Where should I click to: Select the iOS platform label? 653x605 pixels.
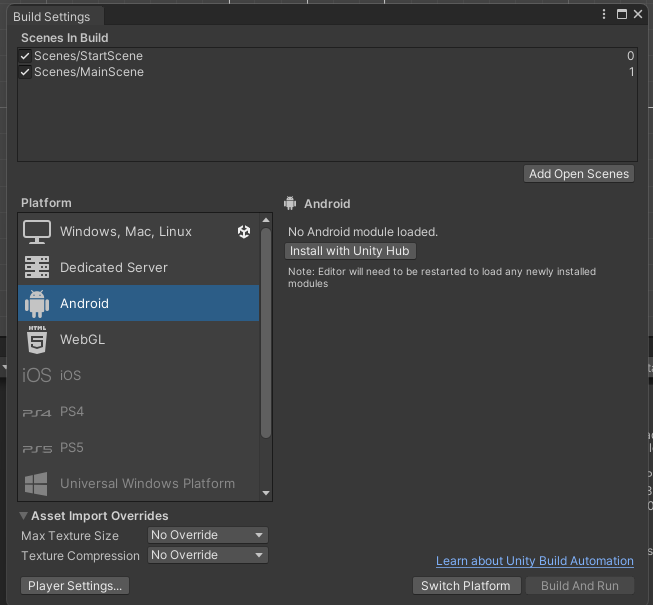[70, 375]
